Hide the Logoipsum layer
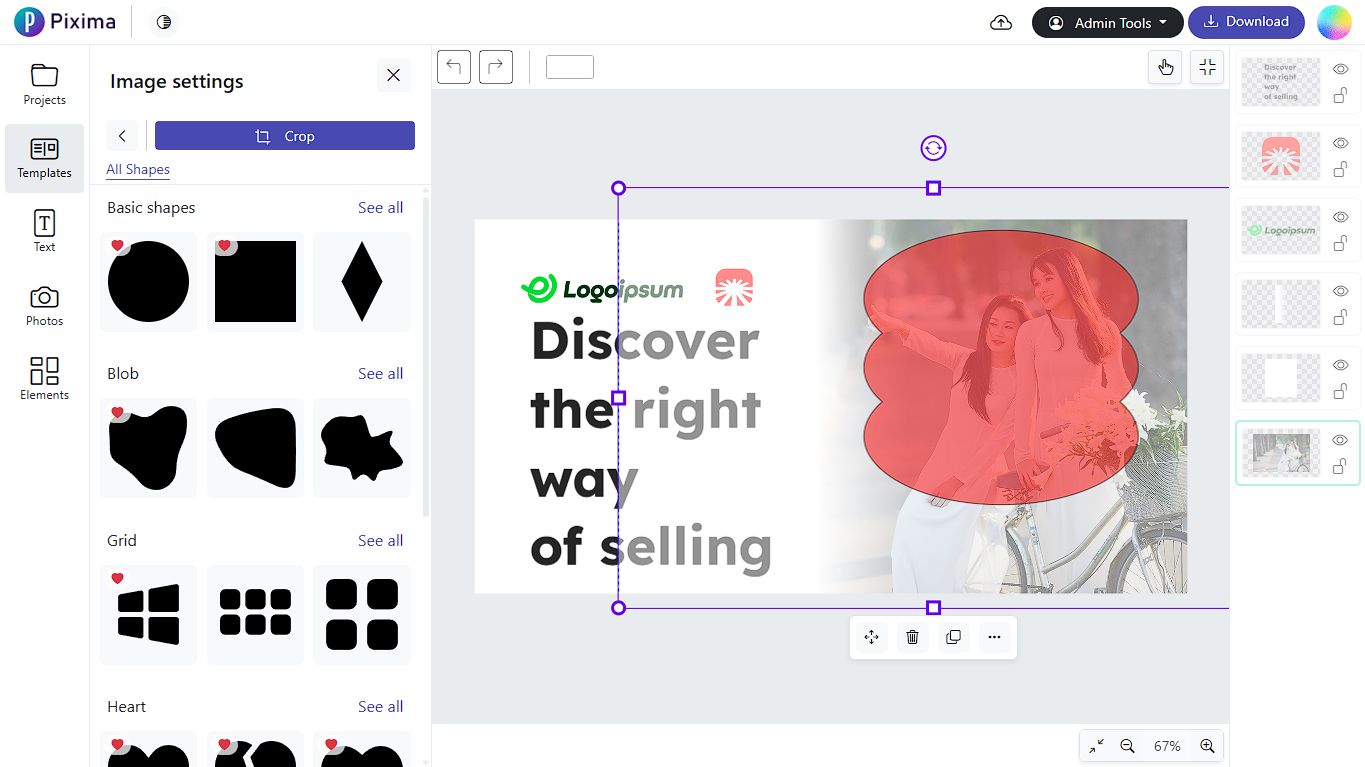The height and width of the screenshot is (767, 1365). click(x=1341, y=217)
